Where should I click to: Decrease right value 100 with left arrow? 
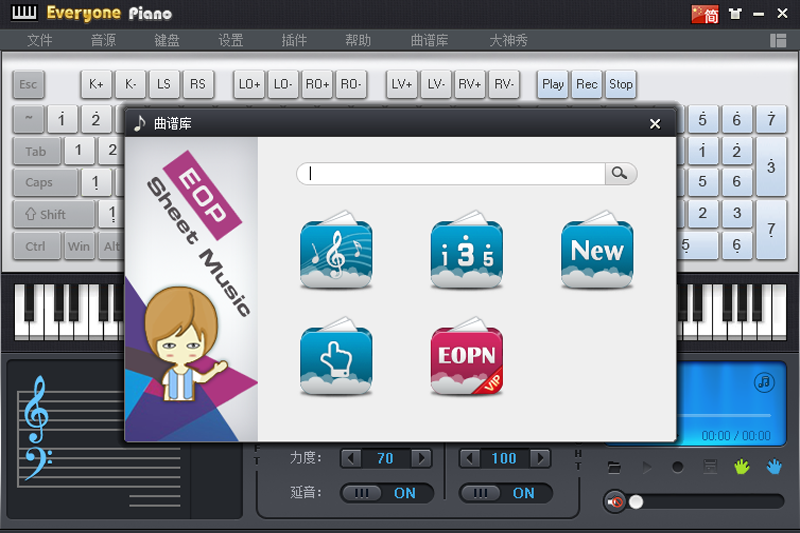coord(470,459)
